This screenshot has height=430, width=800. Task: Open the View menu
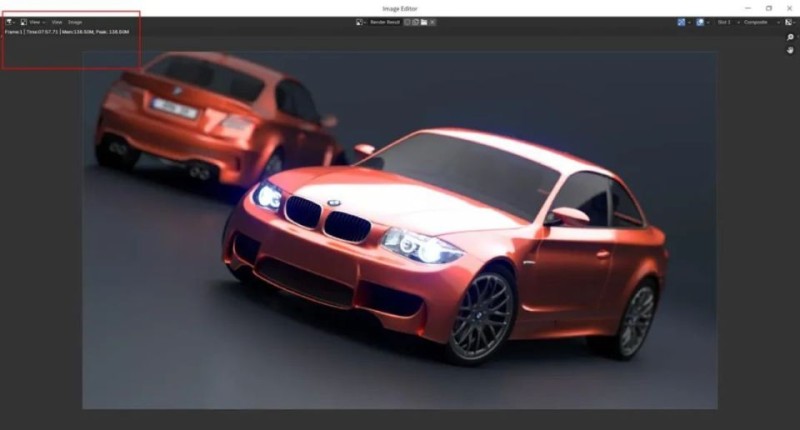[x=57, y=21]
